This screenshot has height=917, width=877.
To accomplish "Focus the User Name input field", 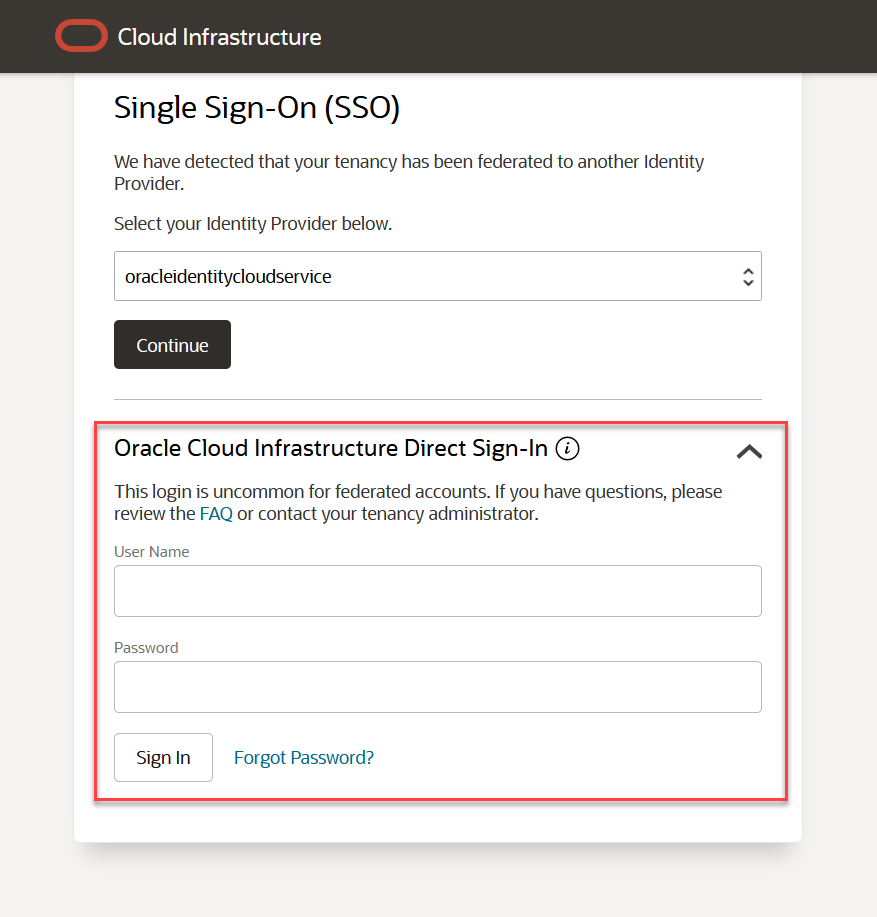I will tap(437, 591).
